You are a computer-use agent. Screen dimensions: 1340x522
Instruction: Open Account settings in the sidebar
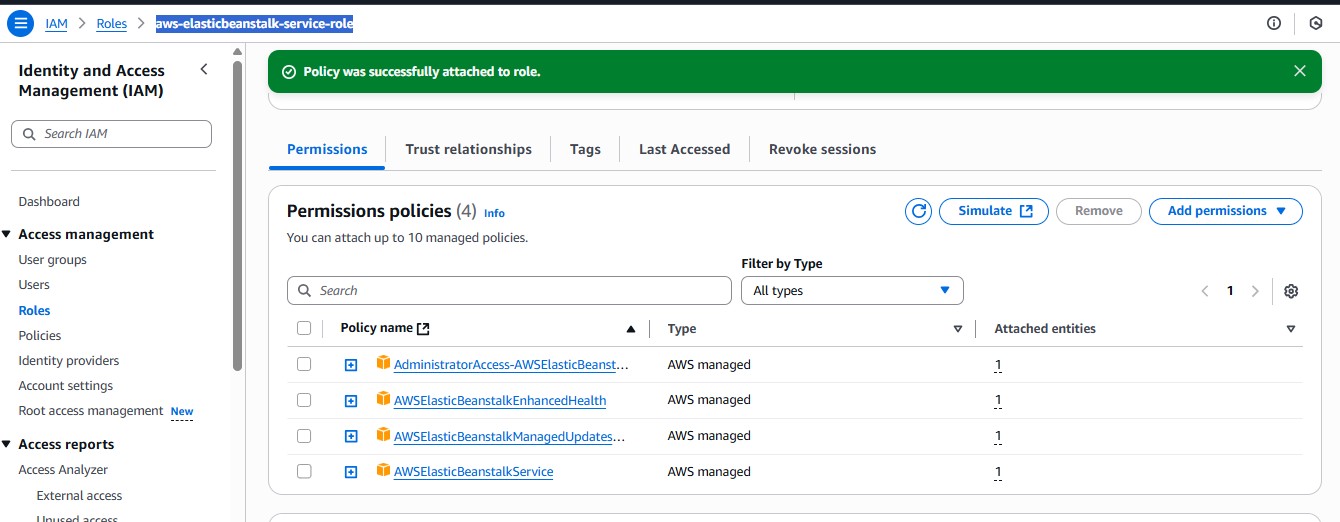(66, 386)
